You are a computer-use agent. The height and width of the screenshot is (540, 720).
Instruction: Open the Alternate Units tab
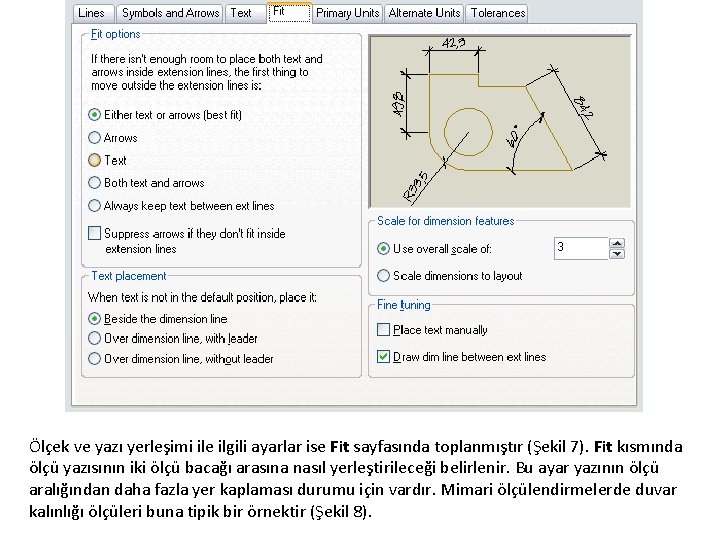tap(424, 13)
